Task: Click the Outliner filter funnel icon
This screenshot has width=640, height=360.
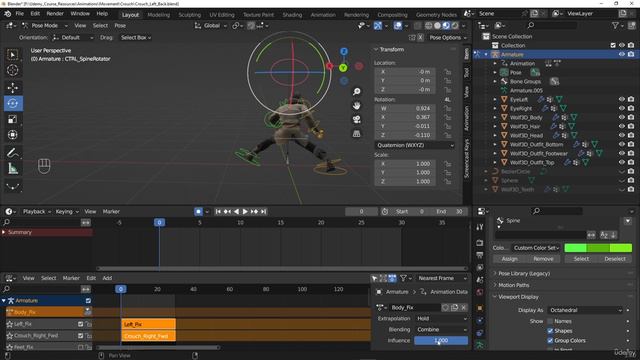Action: pyautogui.click(x=616, y=25)
